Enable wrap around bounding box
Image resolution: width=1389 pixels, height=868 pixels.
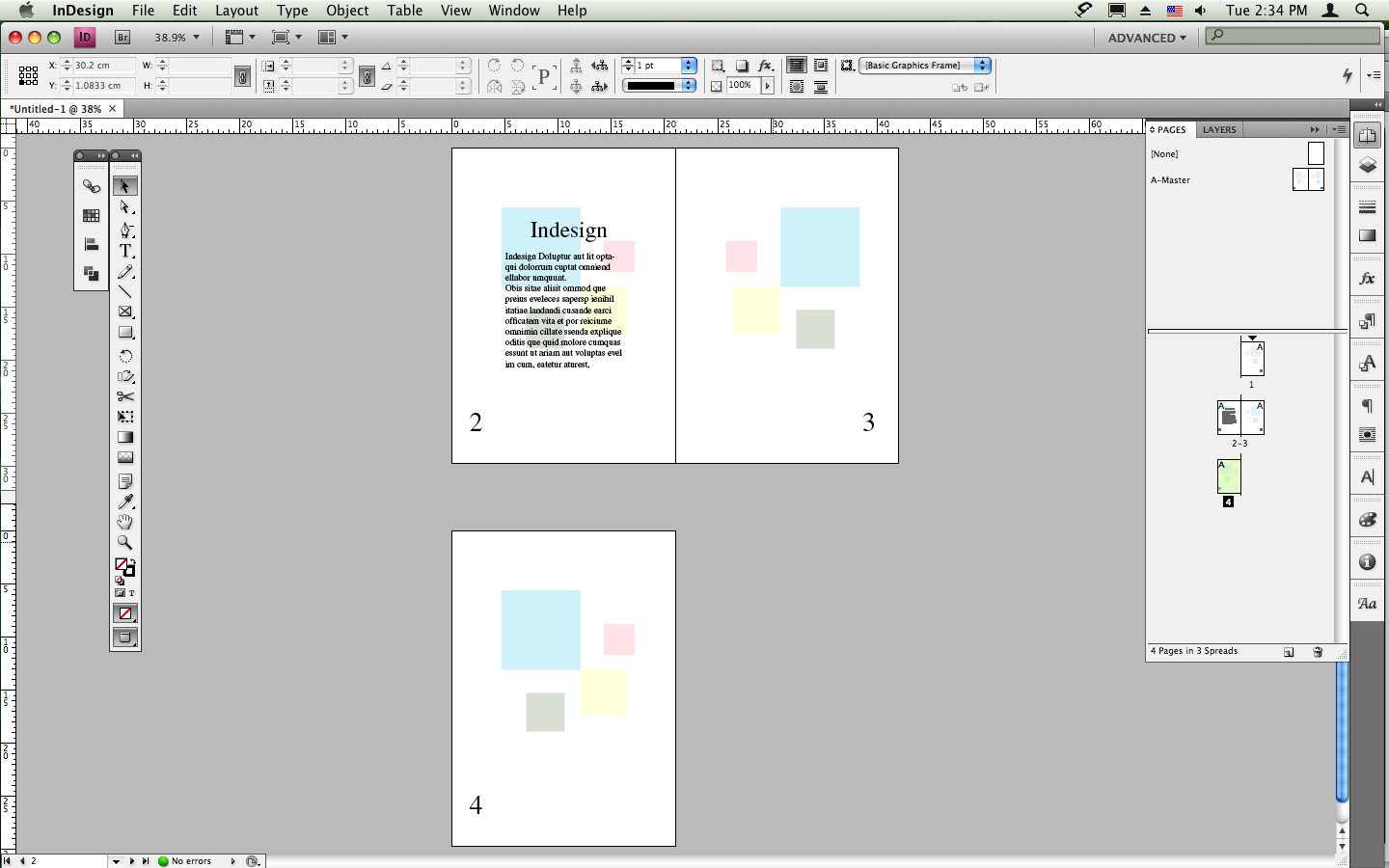tap(821, 66)
